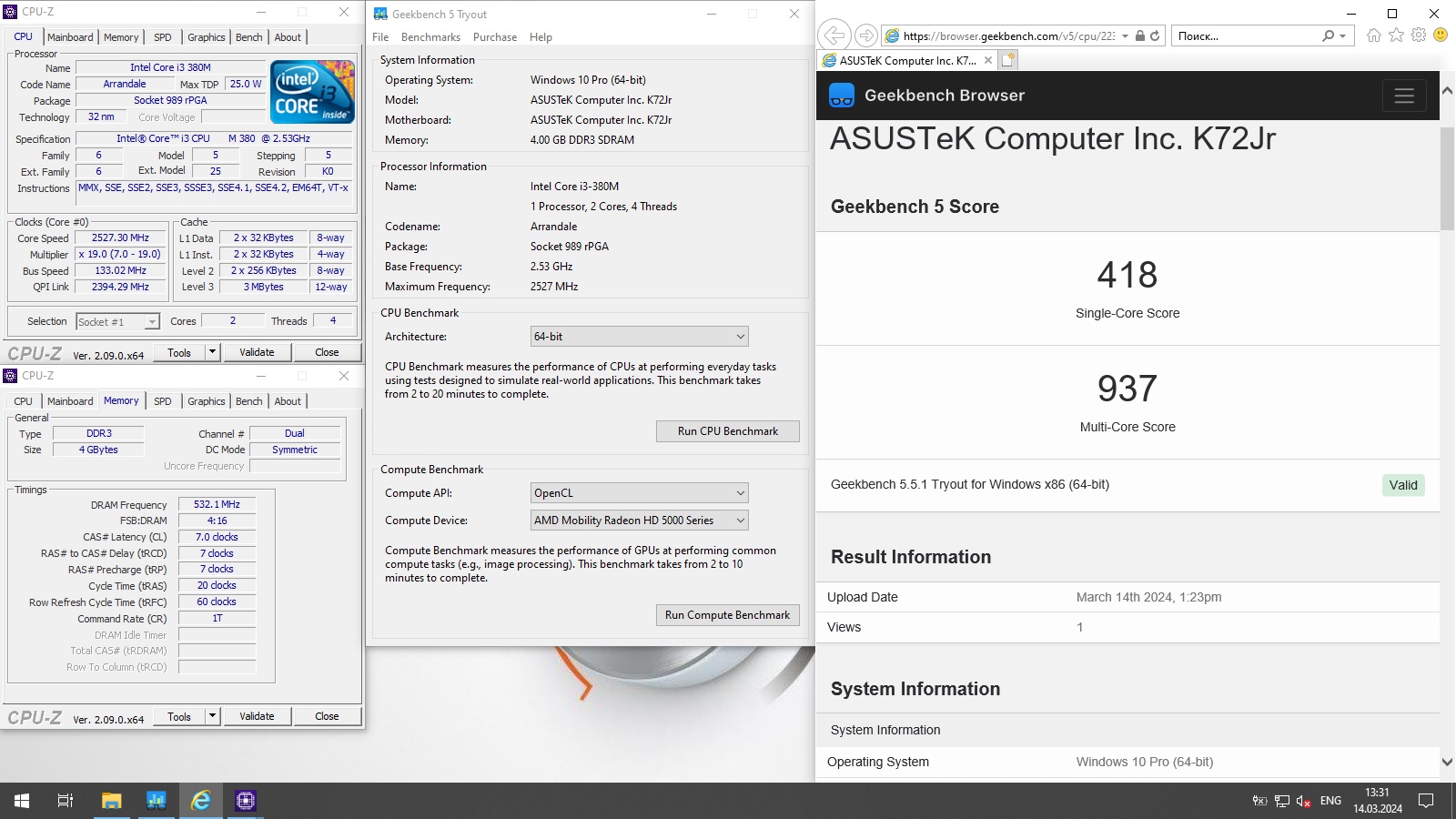This screenshot has width=1456, height=819.
Task: Open the Geekbench Help menu
Action: coord(541,37)
